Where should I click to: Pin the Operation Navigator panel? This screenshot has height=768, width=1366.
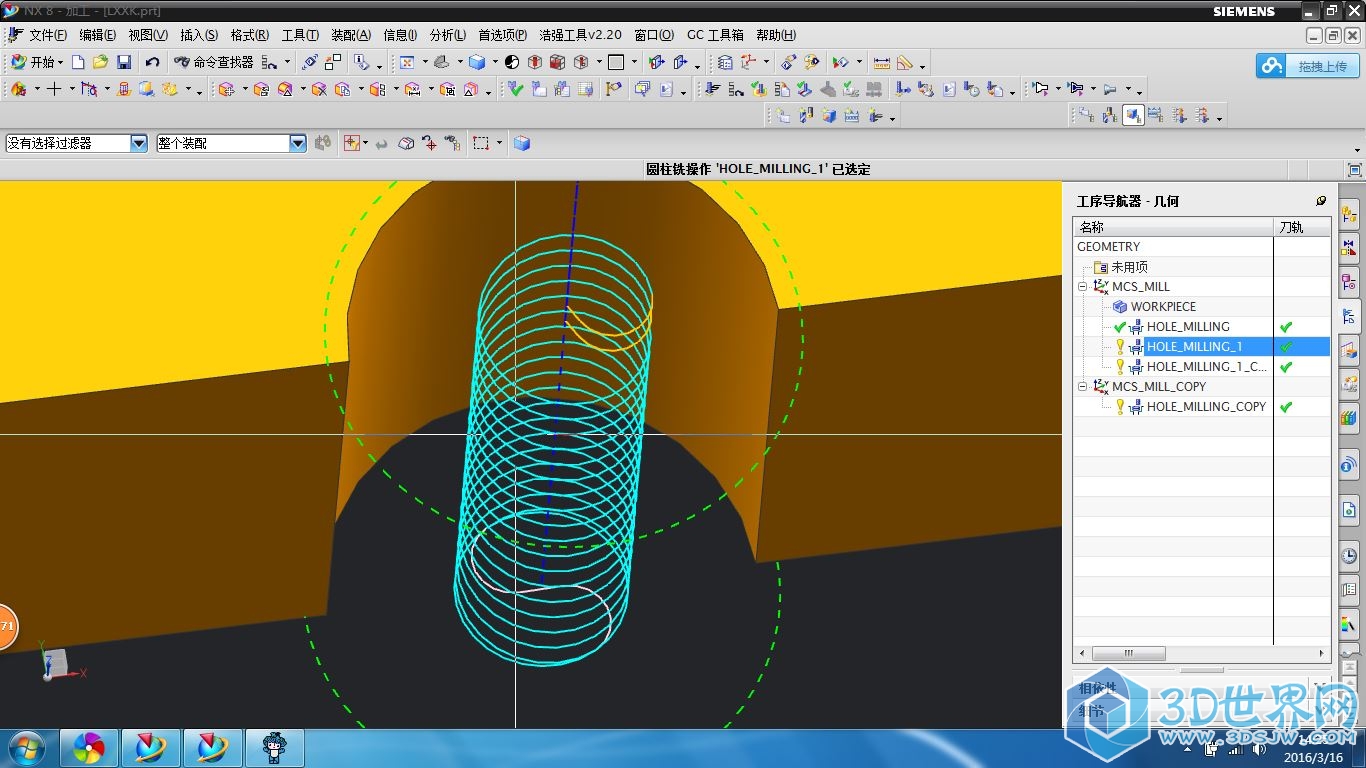click(x=1321, y=201)
